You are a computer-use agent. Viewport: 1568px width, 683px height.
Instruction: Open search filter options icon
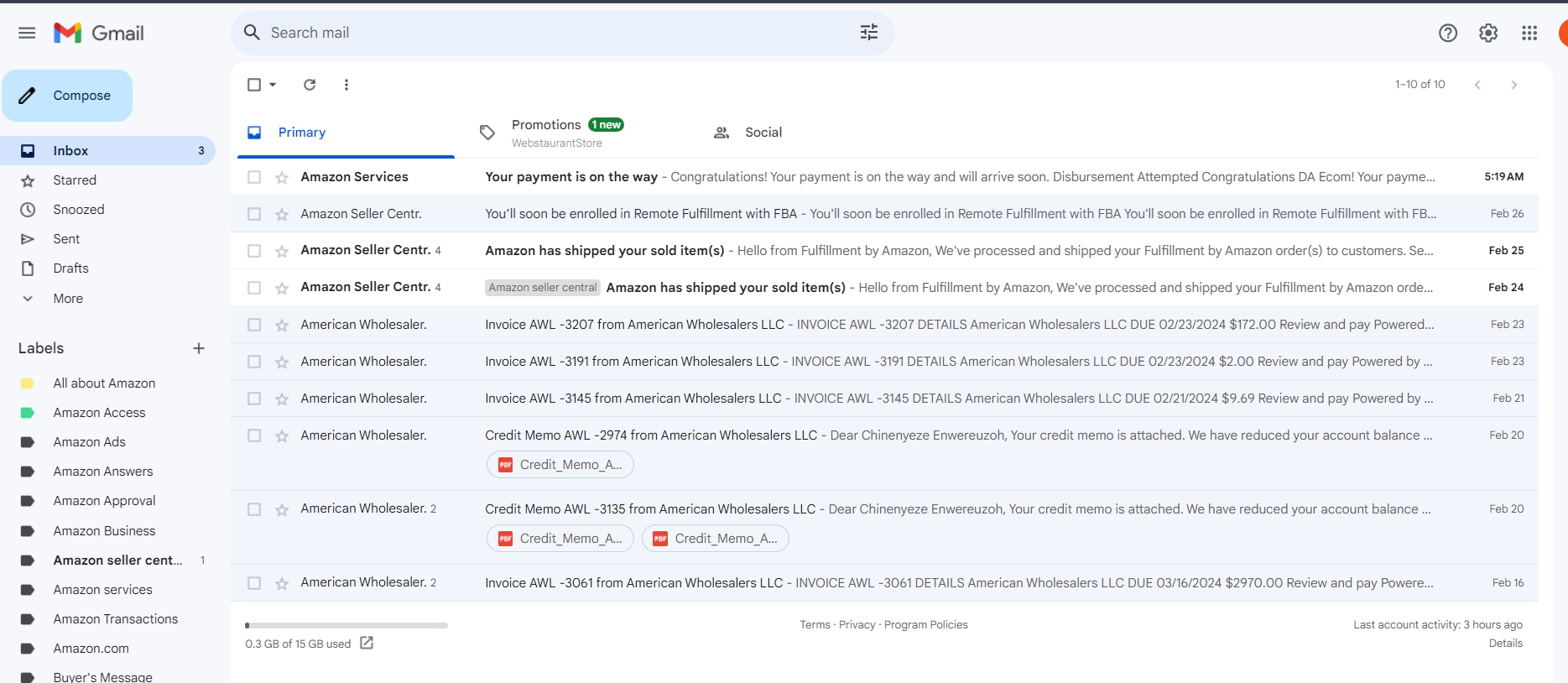[869, 32]
